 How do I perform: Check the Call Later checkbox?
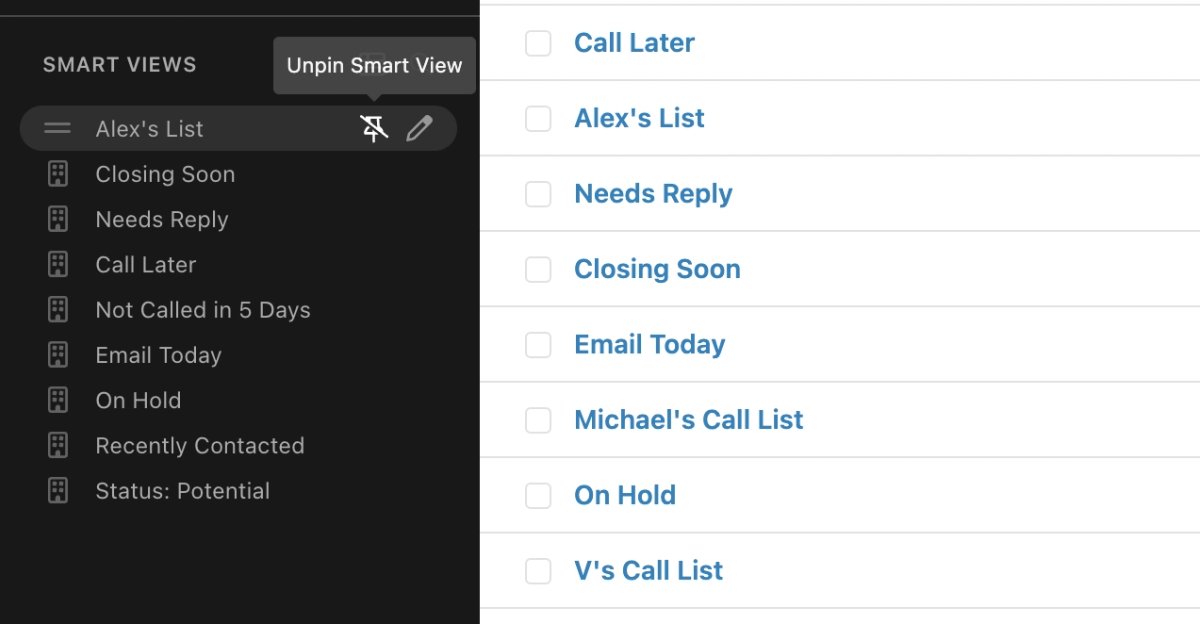tap(538, 43)
